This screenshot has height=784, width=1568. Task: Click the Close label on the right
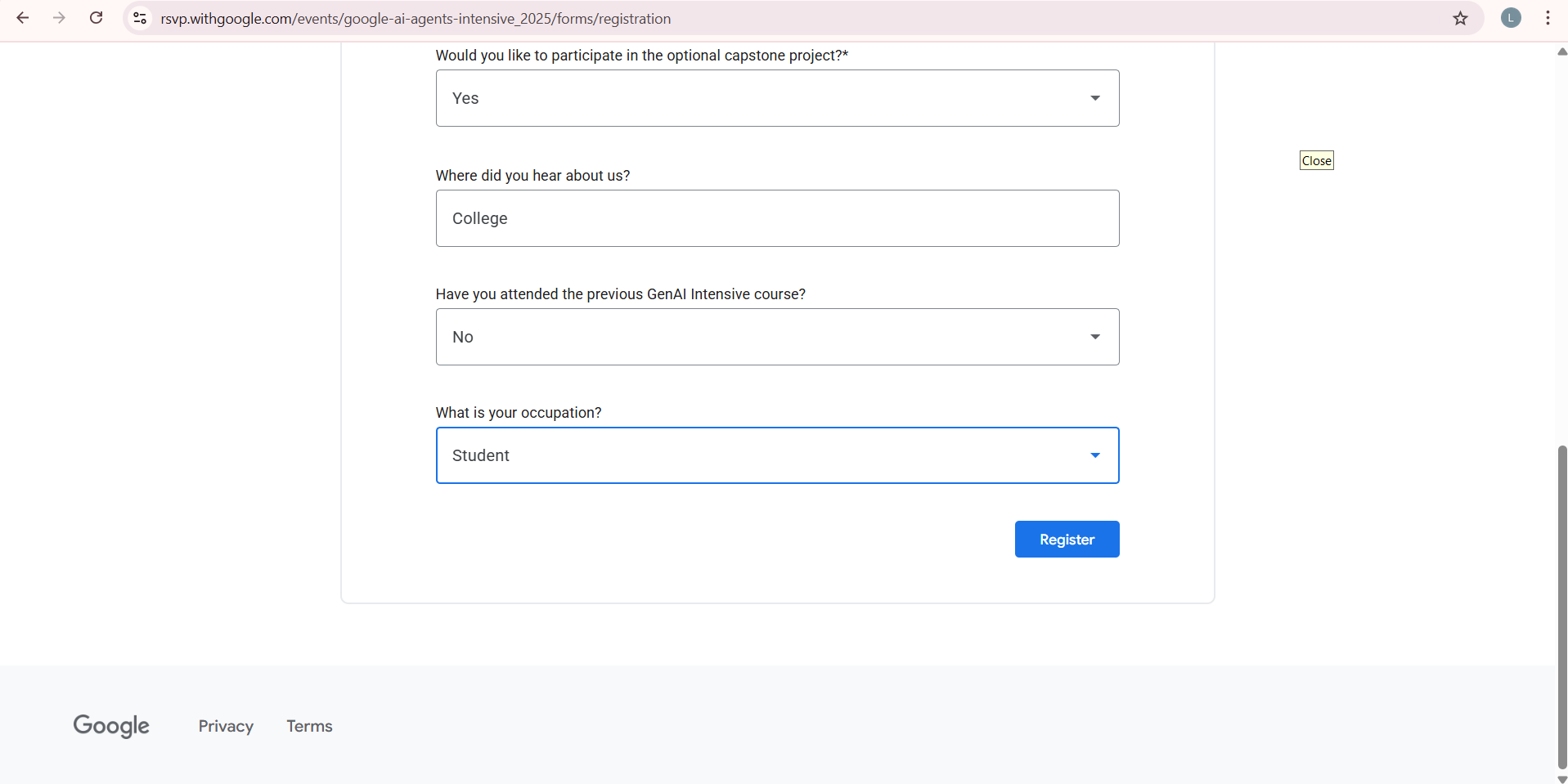1316,159
